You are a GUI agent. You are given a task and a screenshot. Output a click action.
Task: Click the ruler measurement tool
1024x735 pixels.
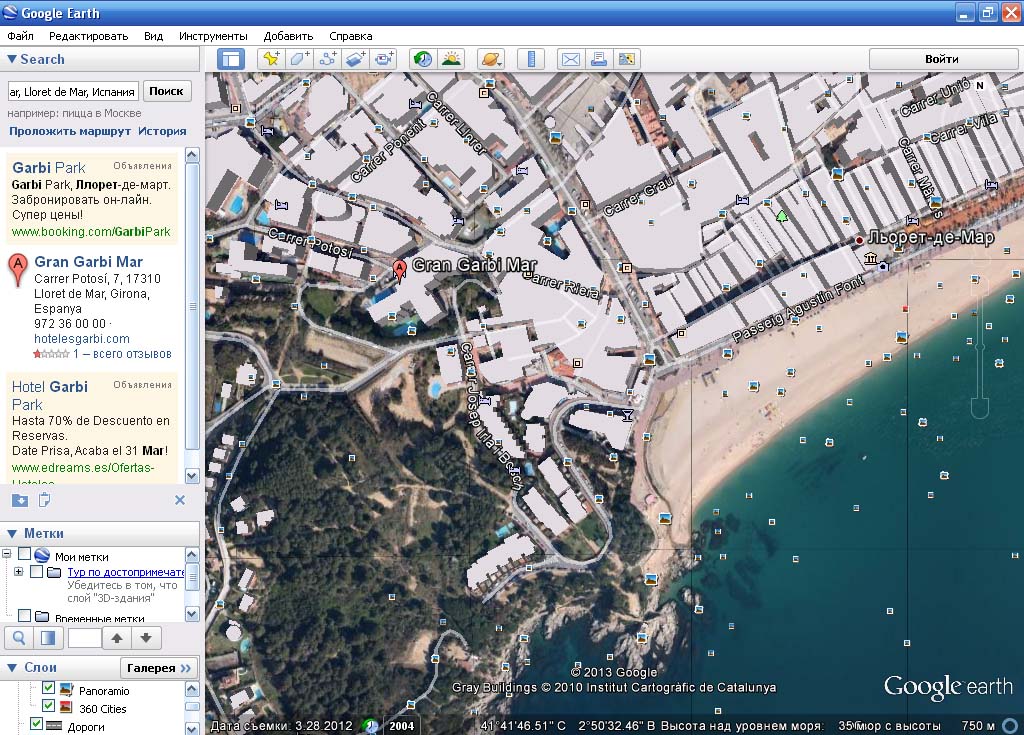click(531, 59)
